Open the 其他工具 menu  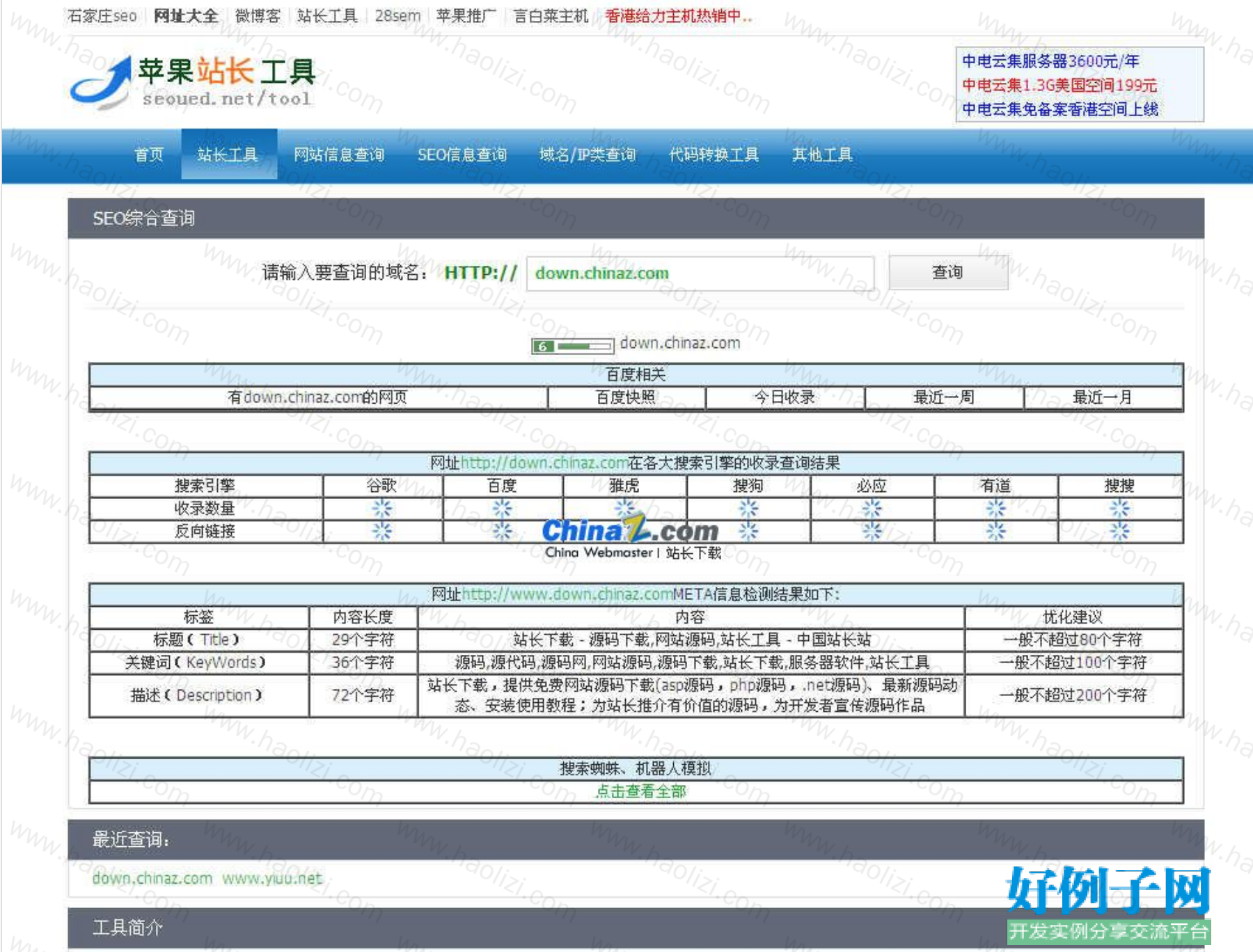coord(821,154)
